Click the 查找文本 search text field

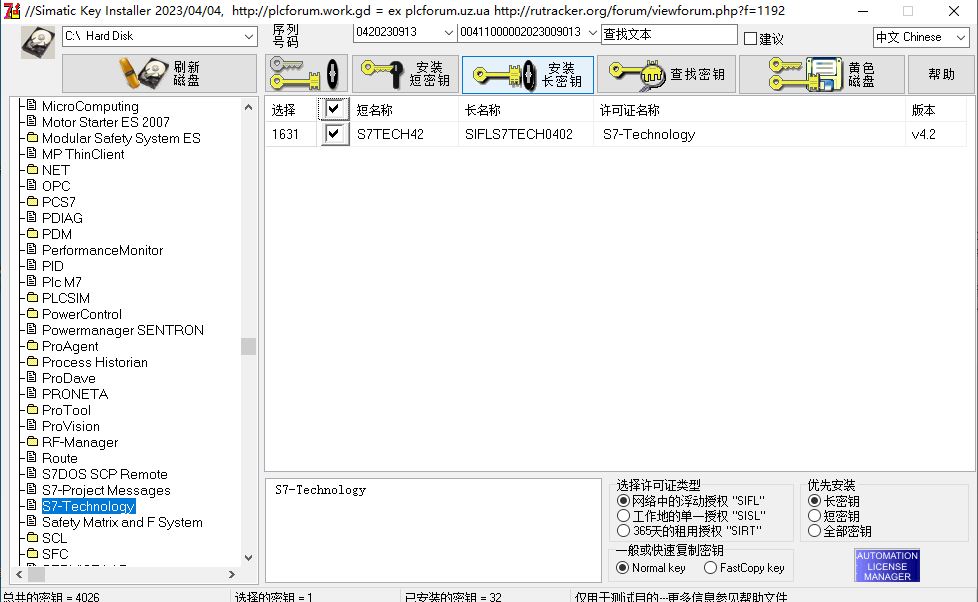(669, 34)
